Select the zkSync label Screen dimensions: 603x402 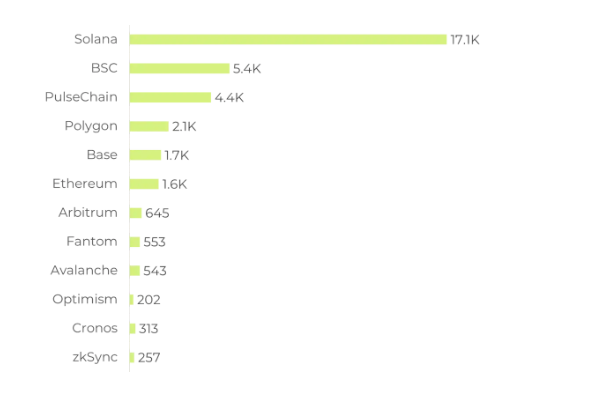point(94,357)
